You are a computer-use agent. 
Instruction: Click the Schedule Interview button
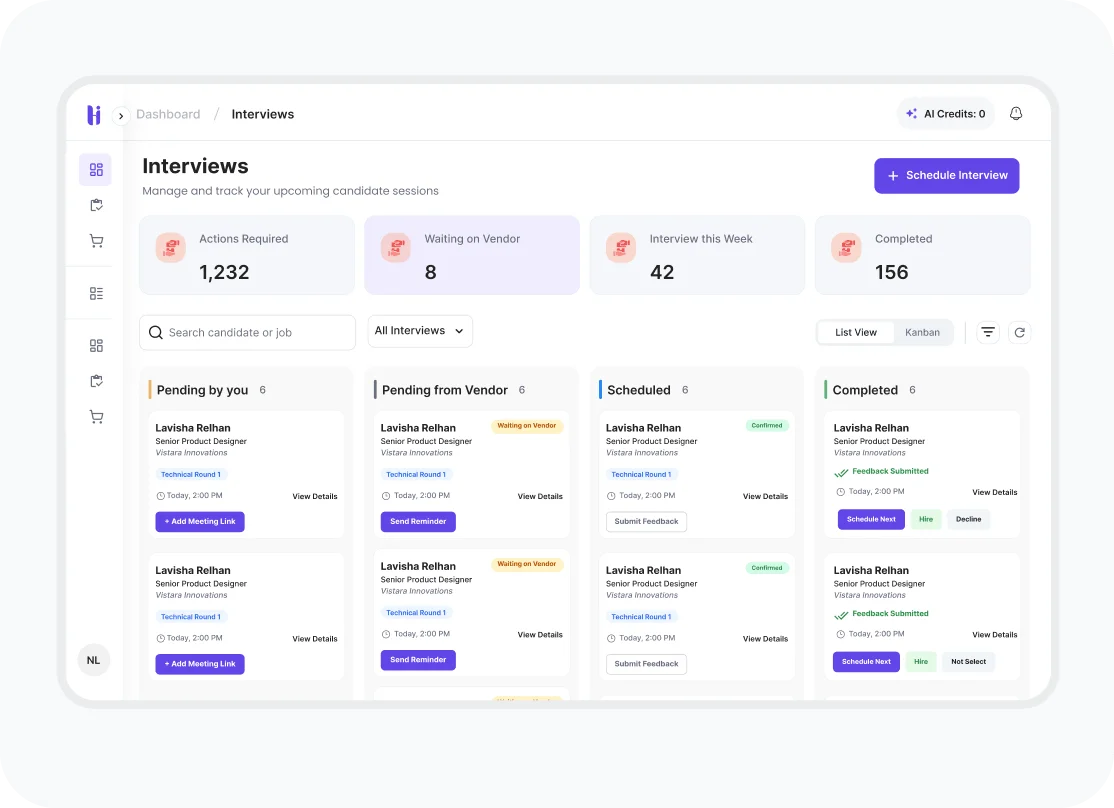[x=946, y=175]
